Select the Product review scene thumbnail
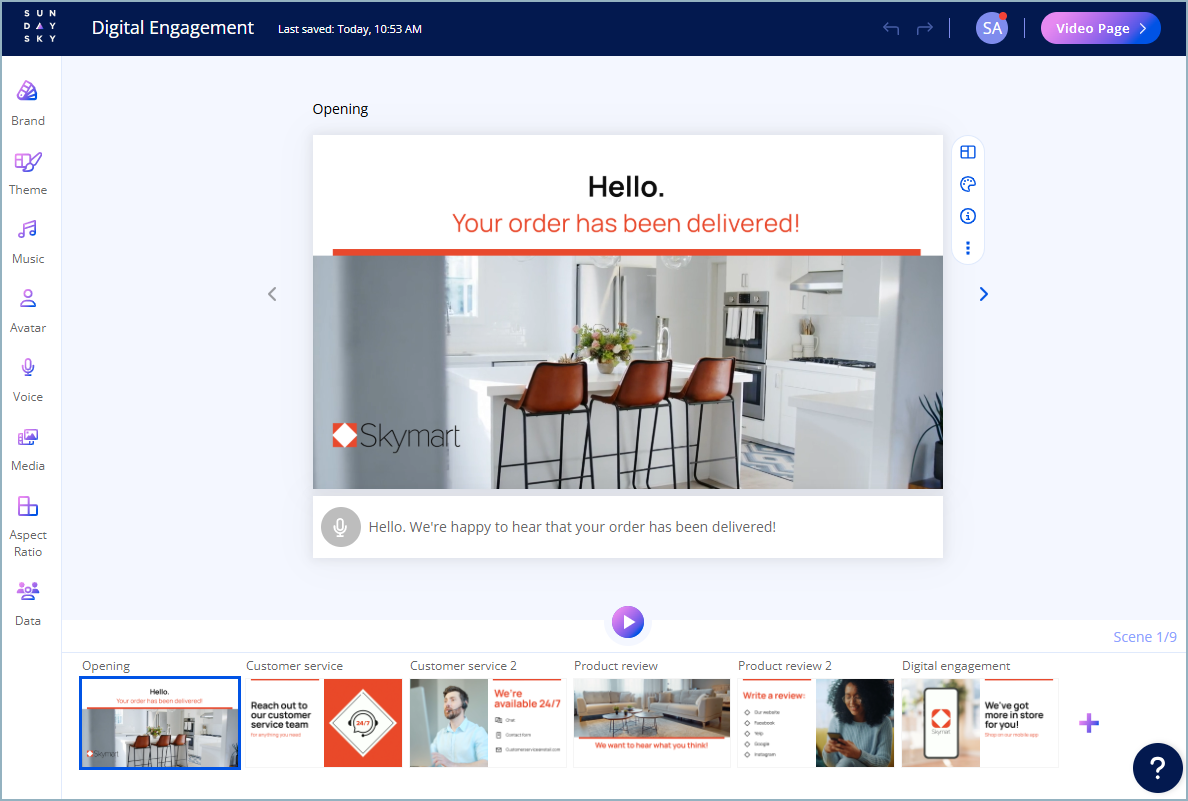 click(652, 723)
